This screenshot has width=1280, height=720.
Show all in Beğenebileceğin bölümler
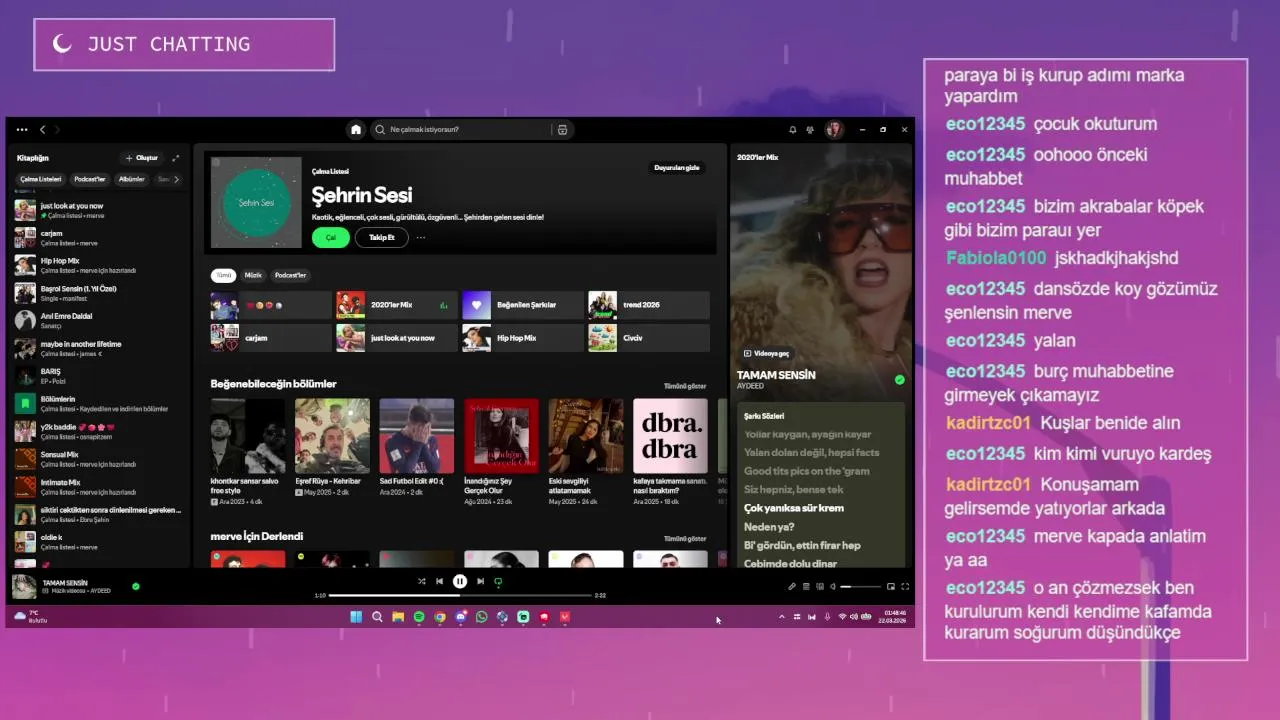click(x=685, y=386)
